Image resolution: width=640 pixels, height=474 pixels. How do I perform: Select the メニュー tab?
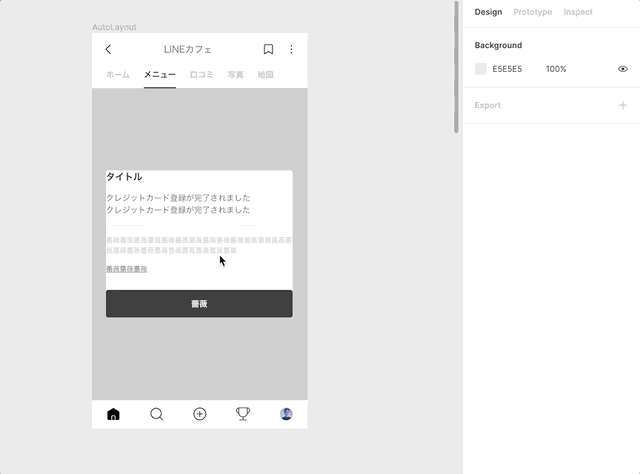coord(160,75)
